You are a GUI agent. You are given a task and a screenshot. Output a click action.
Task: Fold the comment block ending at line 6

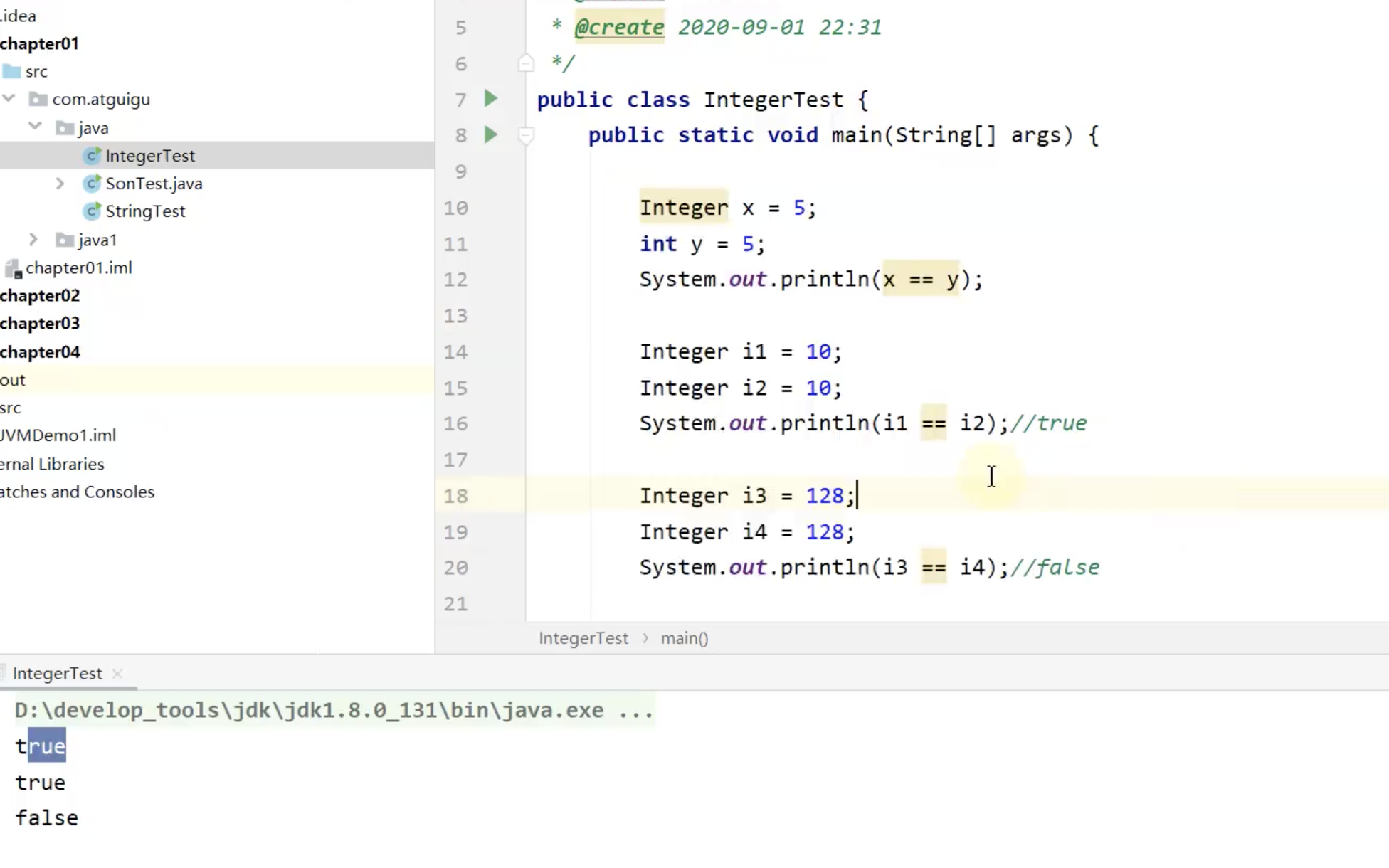pyautogui.click(x=526, y=63)
